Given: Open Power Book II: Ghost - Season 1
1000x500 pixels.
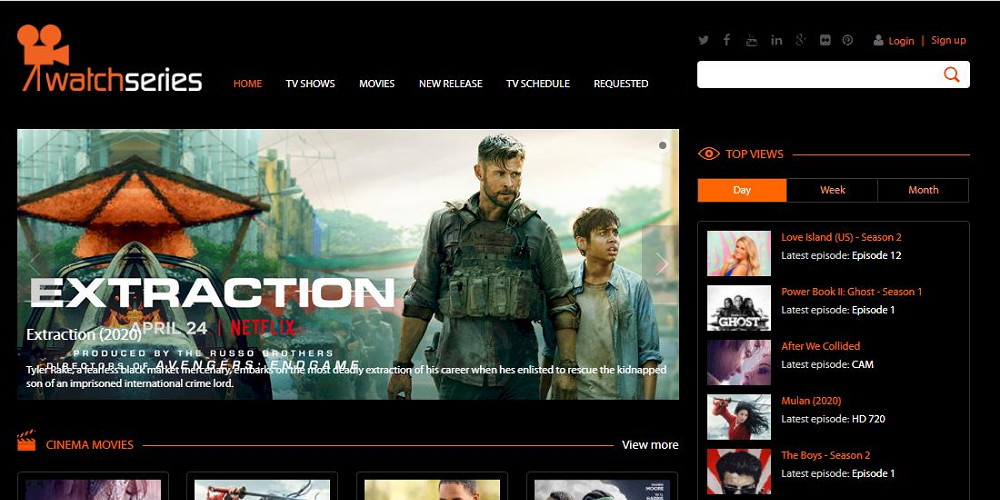Looking at the screenshot, I should (x=851, y=291).
